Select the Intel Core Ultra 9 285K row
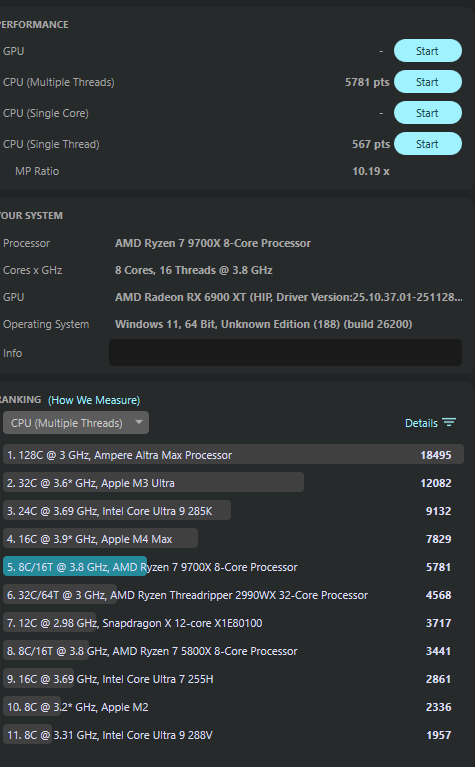Screen dimensions: 475x767 [x=233, y=511]
